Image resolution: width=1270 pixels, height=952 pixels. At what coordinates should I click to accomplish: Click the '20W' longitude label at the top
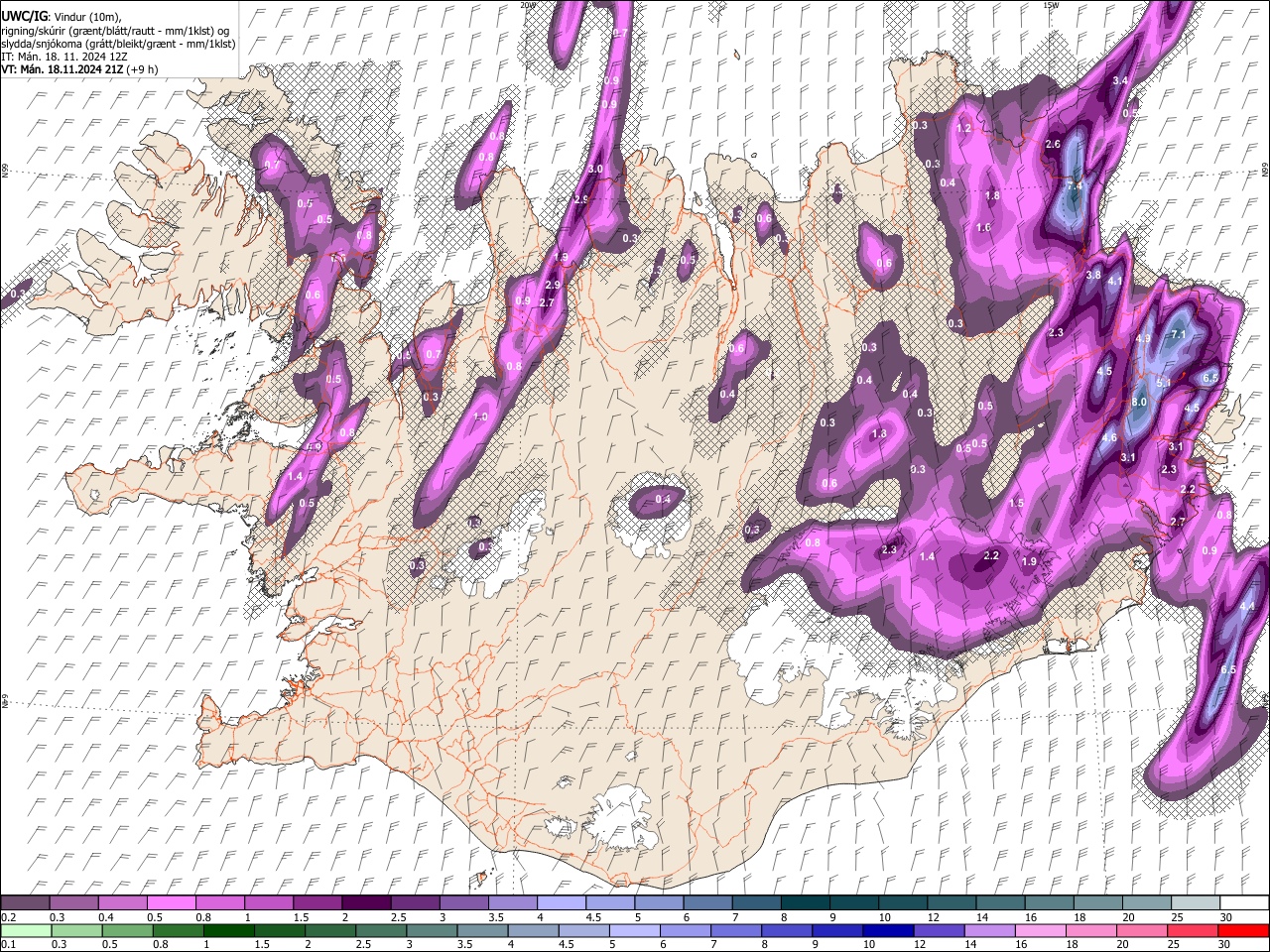point(528,5)
